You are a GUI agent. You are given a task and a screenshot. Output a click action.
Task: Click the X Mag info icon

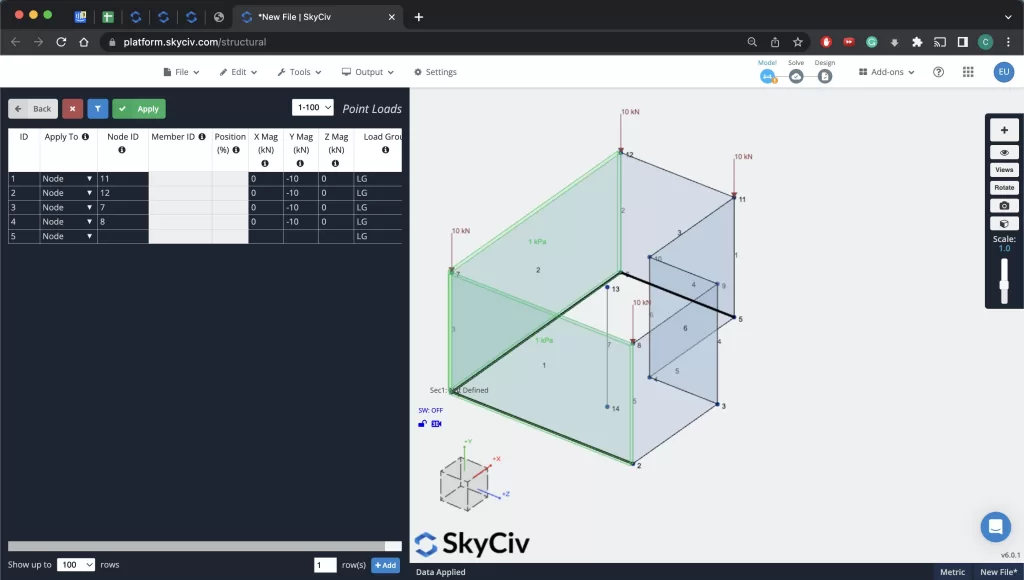point(265,163)
